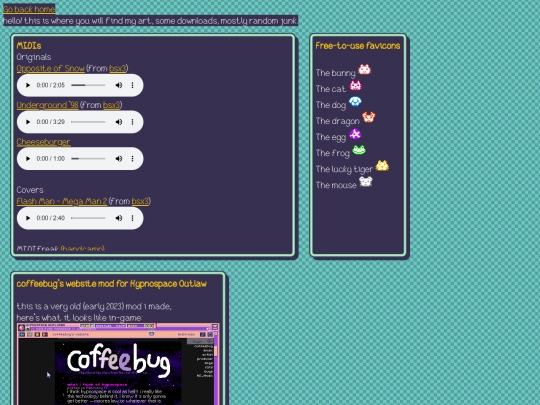Seek in the Underground '98 progress bar
This screenshot has height=405, width=540.
[x=88, y=122]
